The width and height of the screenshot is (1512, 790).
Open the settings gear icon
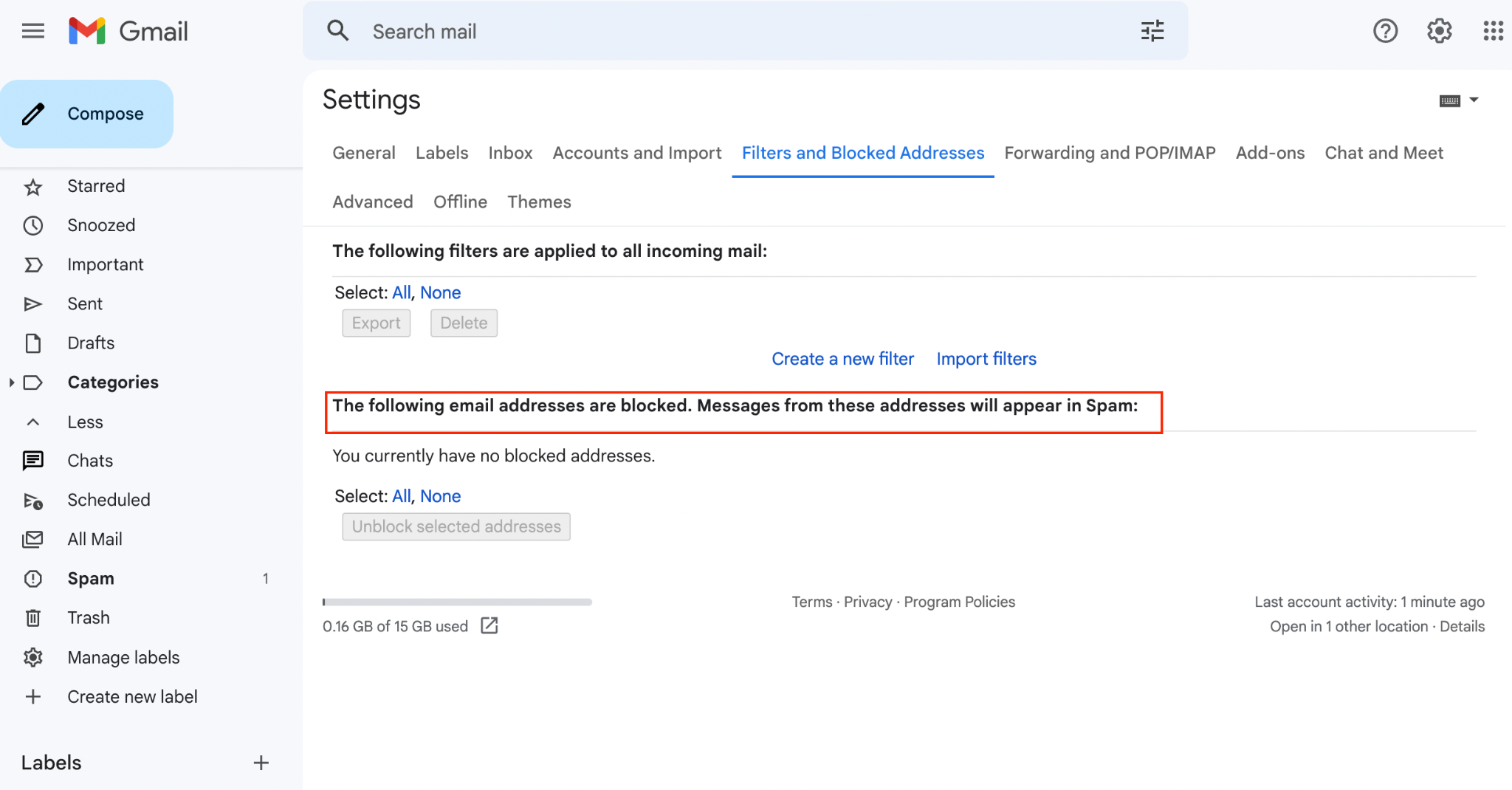[x=1439, y=31]
